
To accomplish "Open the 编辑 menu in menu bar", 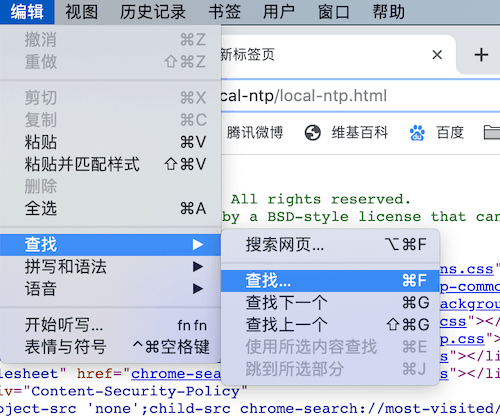I will (27, 12).
